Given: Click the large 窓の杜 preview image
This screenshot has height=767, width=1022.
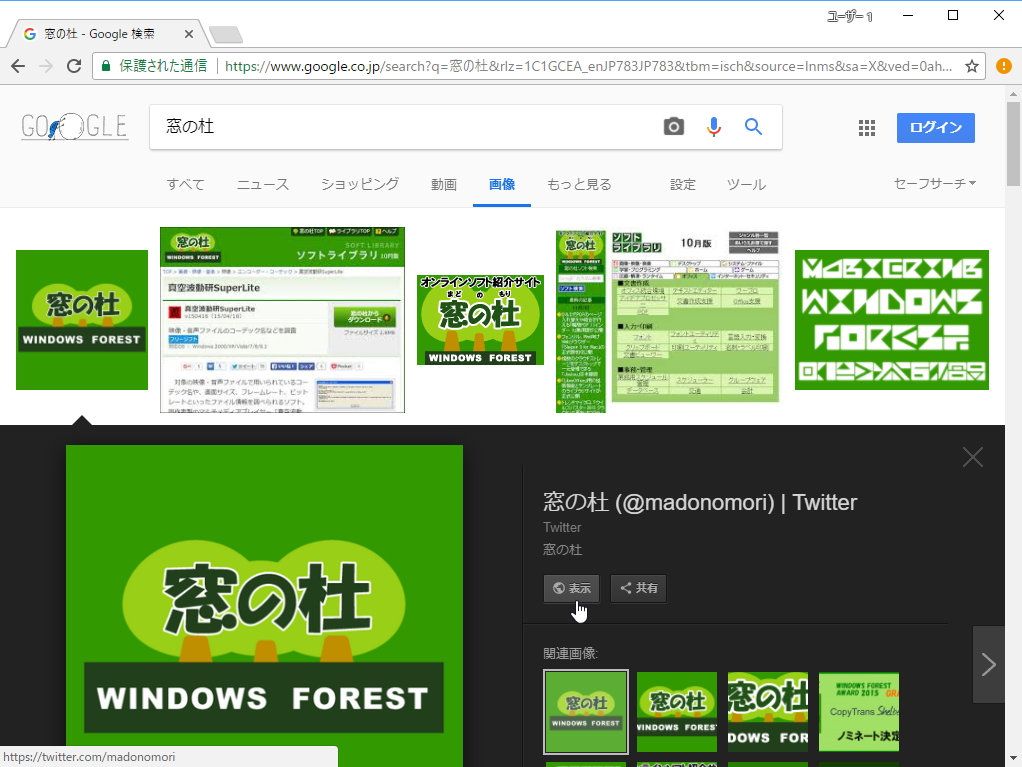Looking at the screenshot, I should point(264,605).
